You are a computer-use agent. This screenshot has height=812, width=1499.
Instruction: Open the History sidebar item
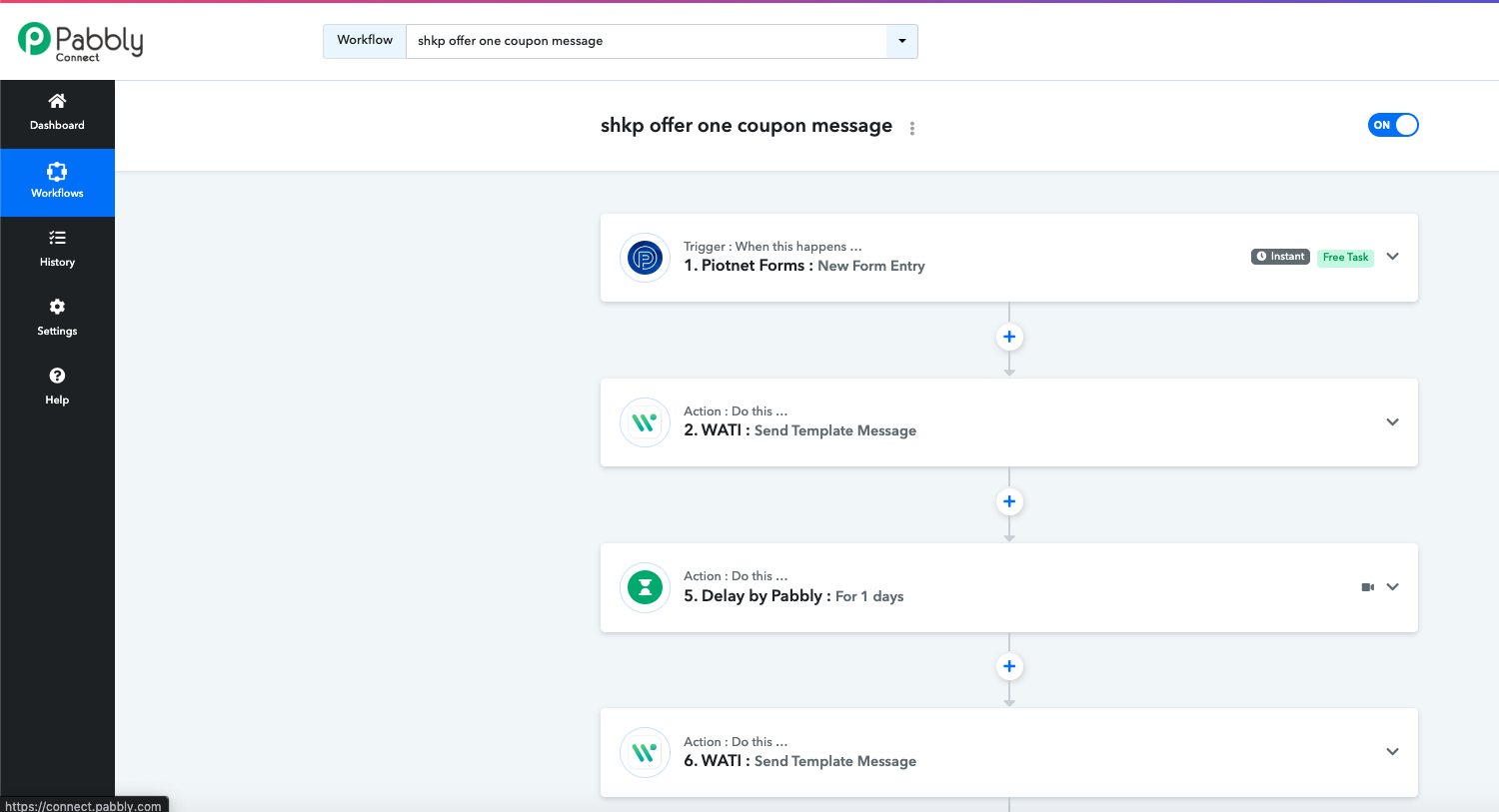pyautogui.click(x=57, y=250)
